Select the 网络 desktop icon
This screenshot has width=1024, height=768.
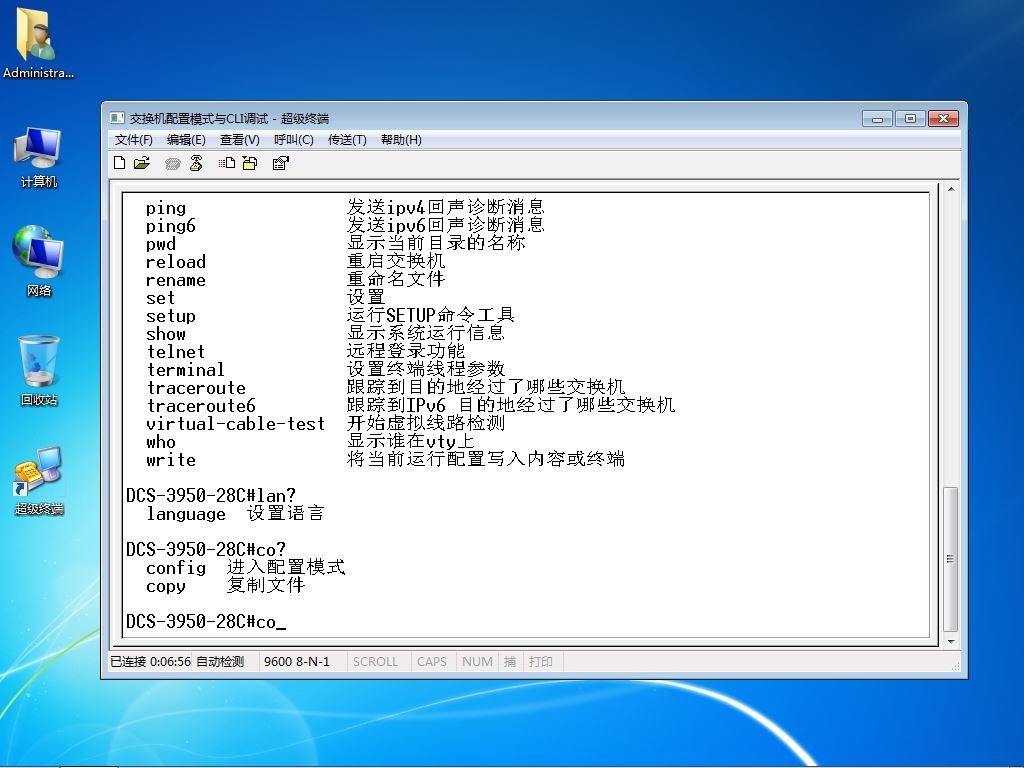tap(38, 261)
